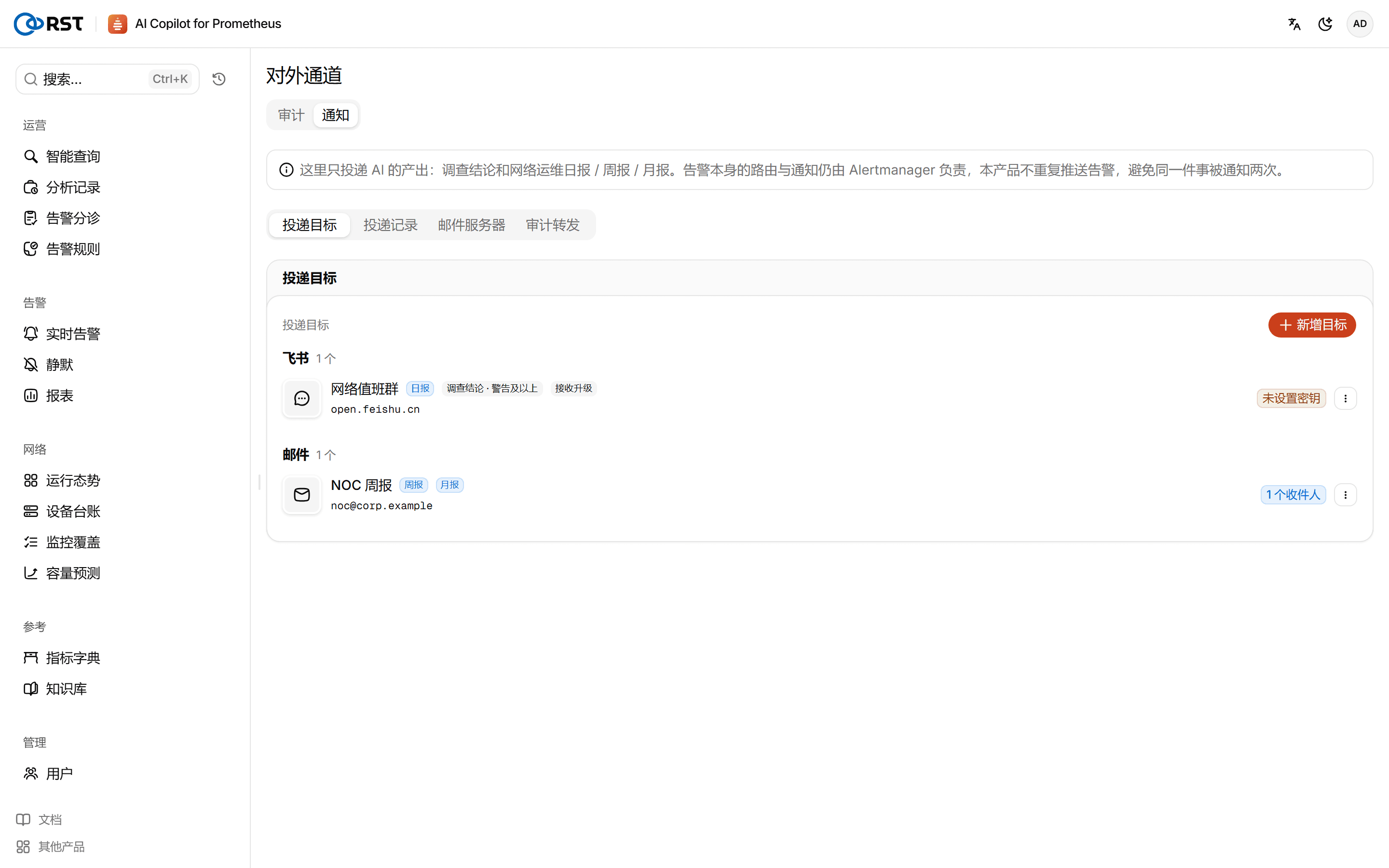The width and height of the screenshot is (1389, 868).
Task: Click the AI Copilot for Prometheus icon
Action: (x=117, y=24)
